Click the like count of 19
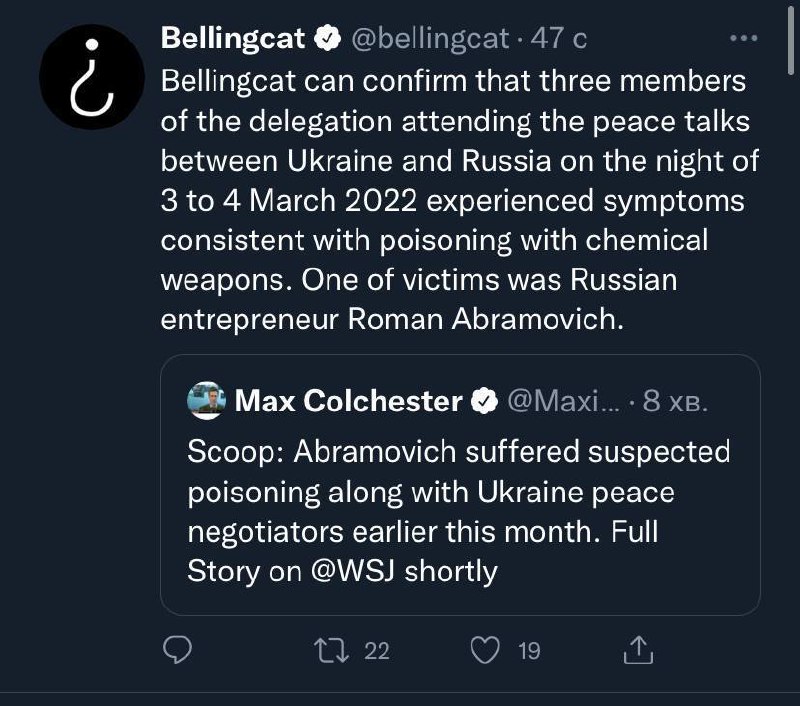This screenshot has height=706, width=800. [x=529, y=651]
